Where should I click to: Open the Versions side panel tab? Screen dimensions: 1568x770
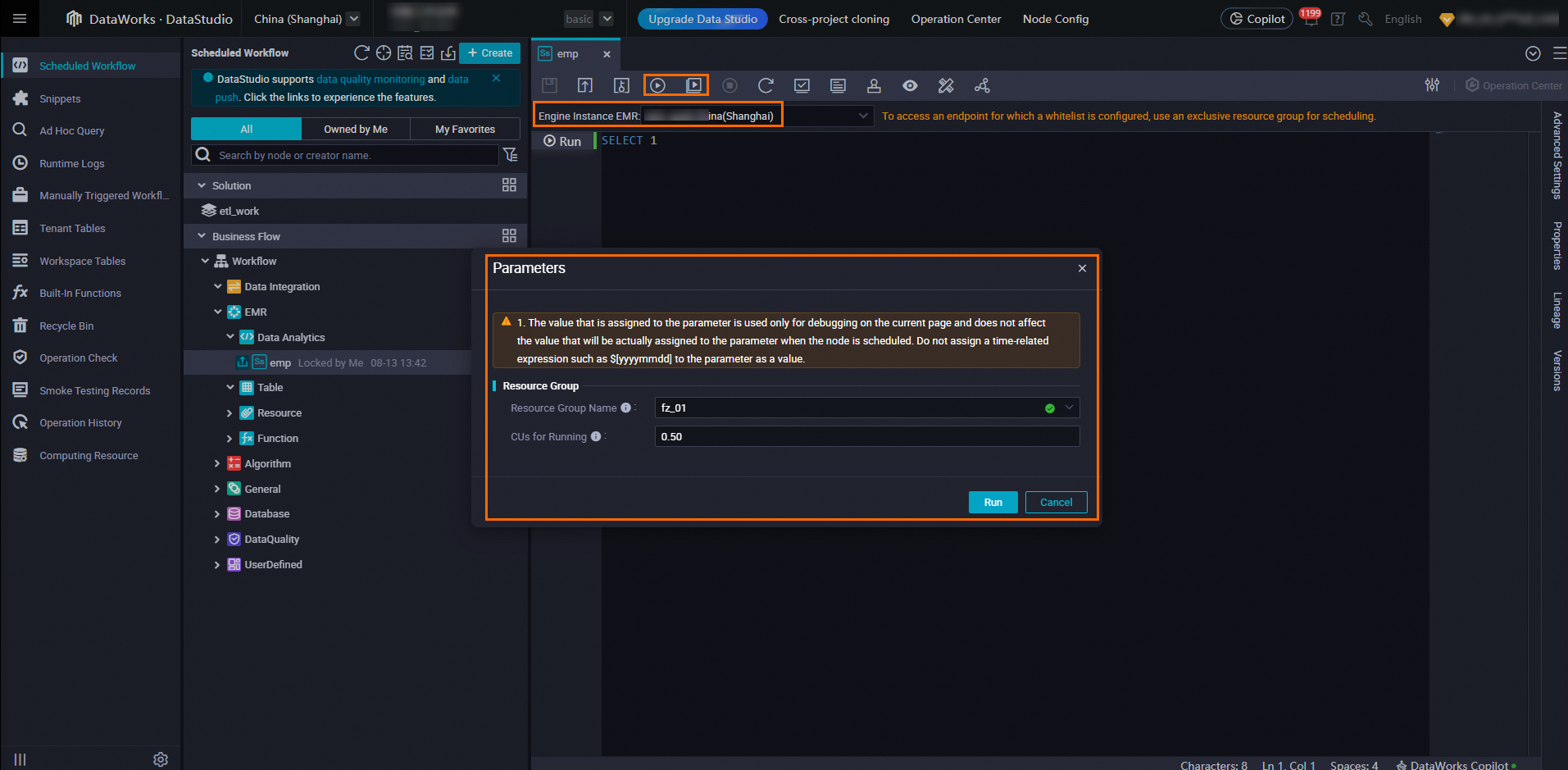[x=1557, y=370]
